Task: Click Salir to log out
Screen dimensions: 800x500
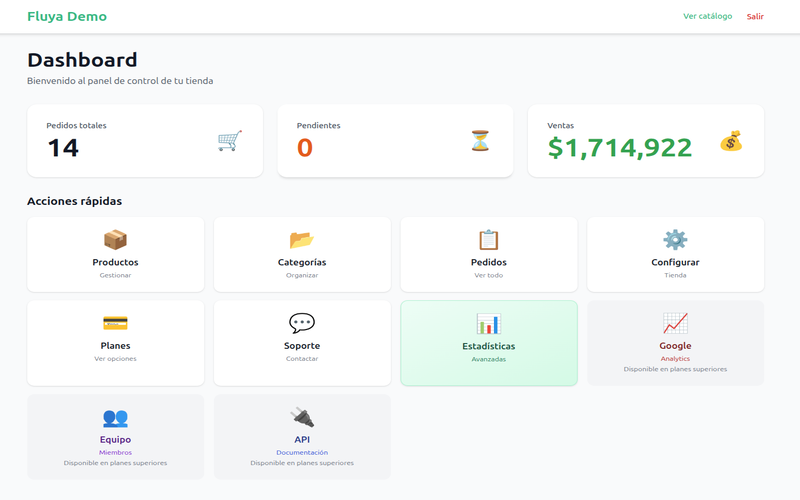Action: 755,16
